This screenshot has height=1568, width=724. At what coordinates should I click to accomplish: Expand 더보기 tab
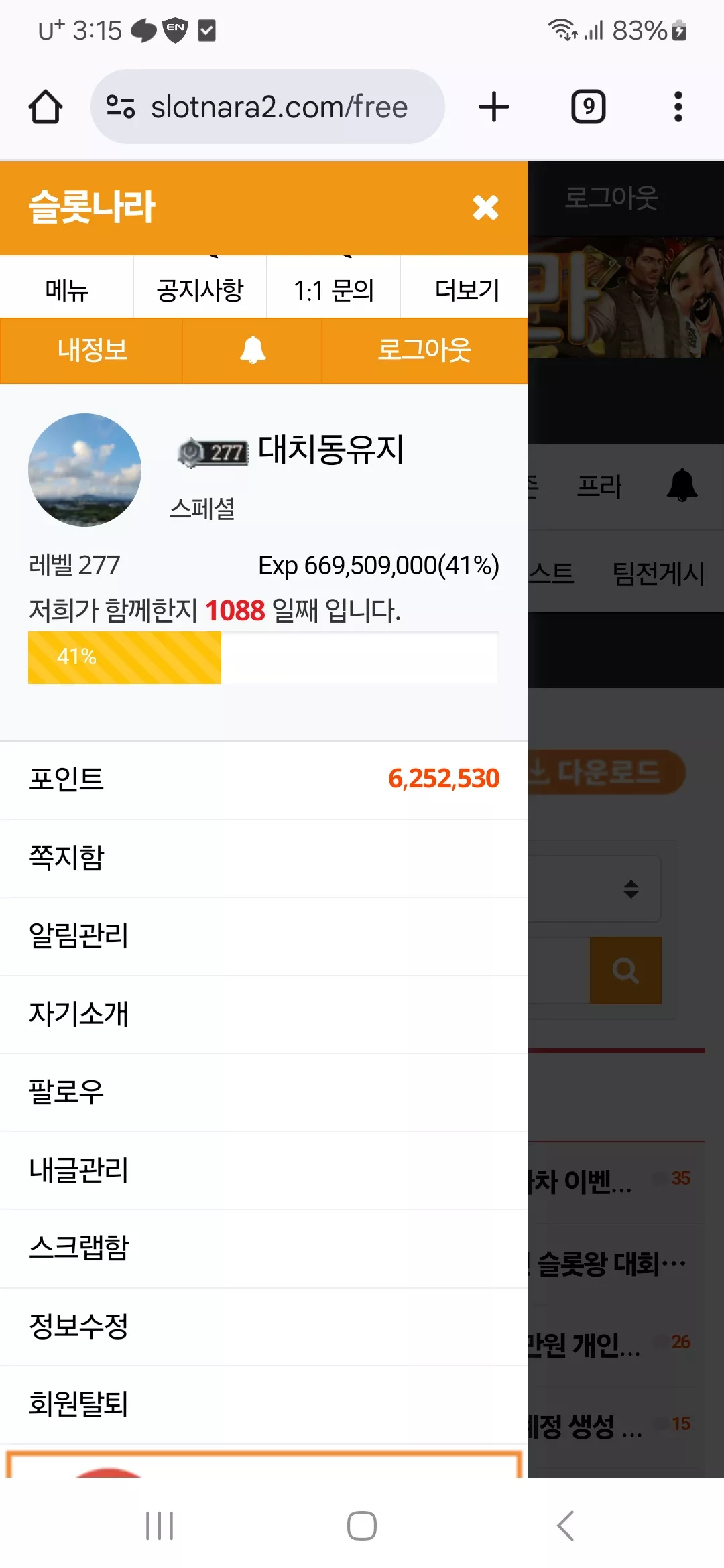click(x=467, y=290)
